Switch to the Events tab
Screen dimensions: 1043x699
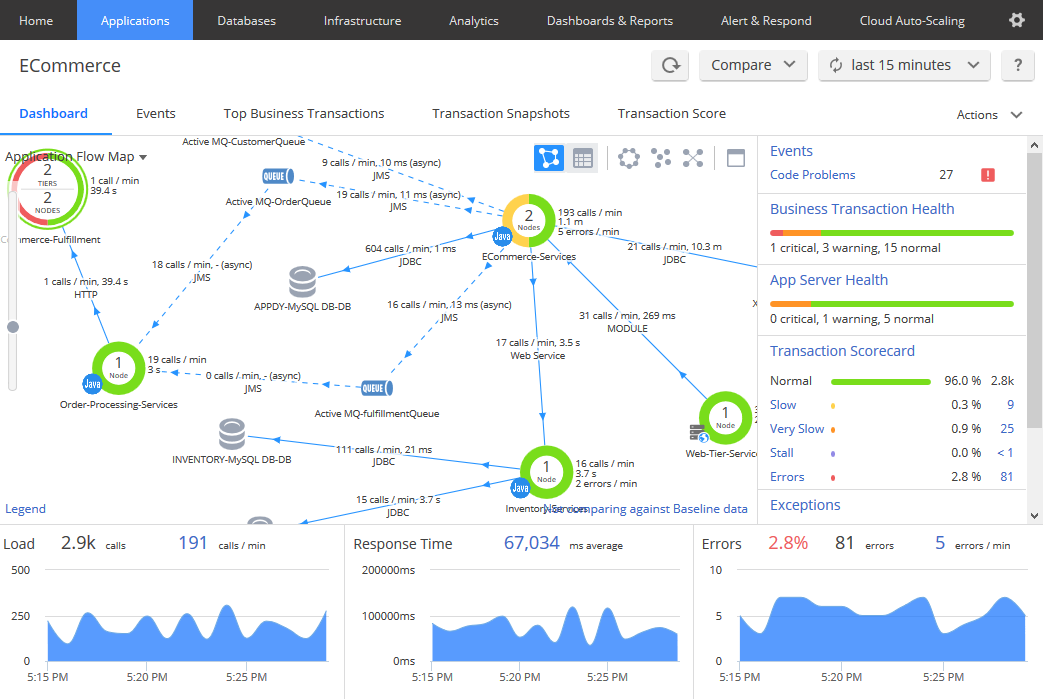(x=156, y=114)
